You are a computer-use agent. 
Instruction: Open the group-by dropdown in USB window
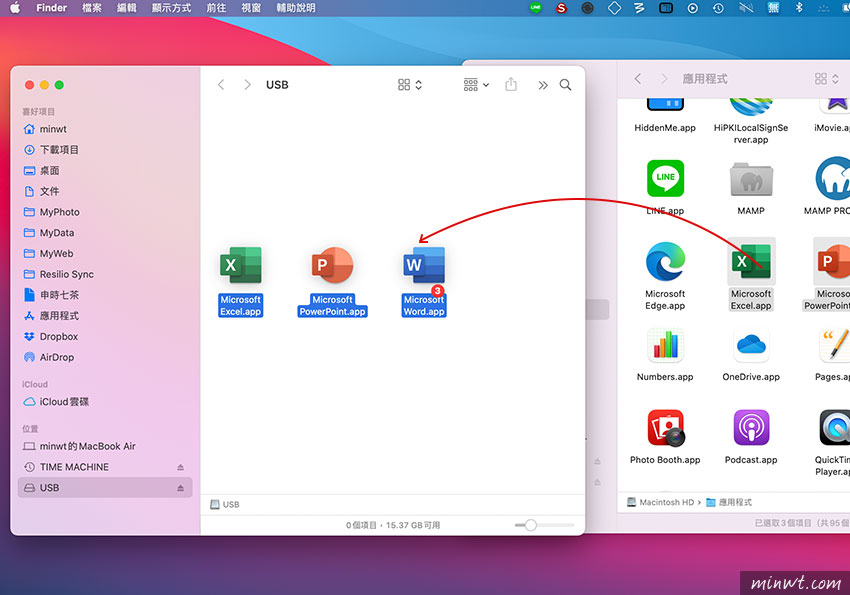click(476, 85)
